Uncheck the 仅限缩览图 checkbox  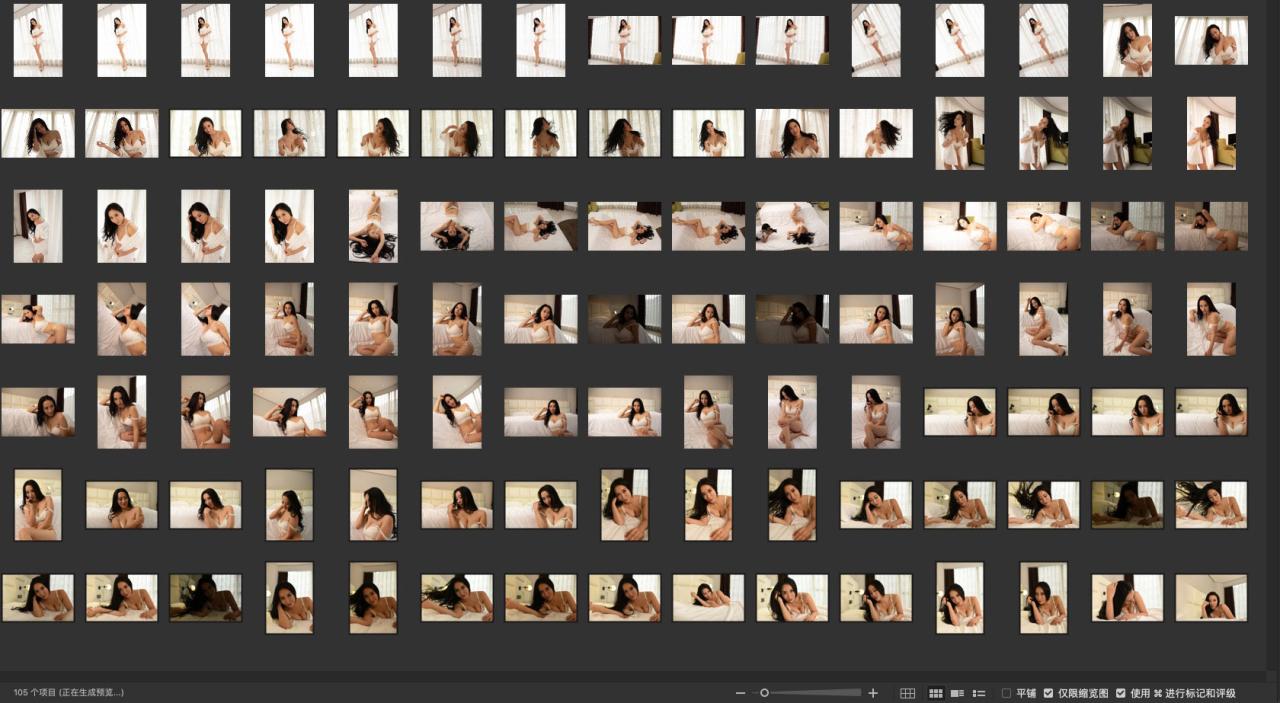[1048, 693]
